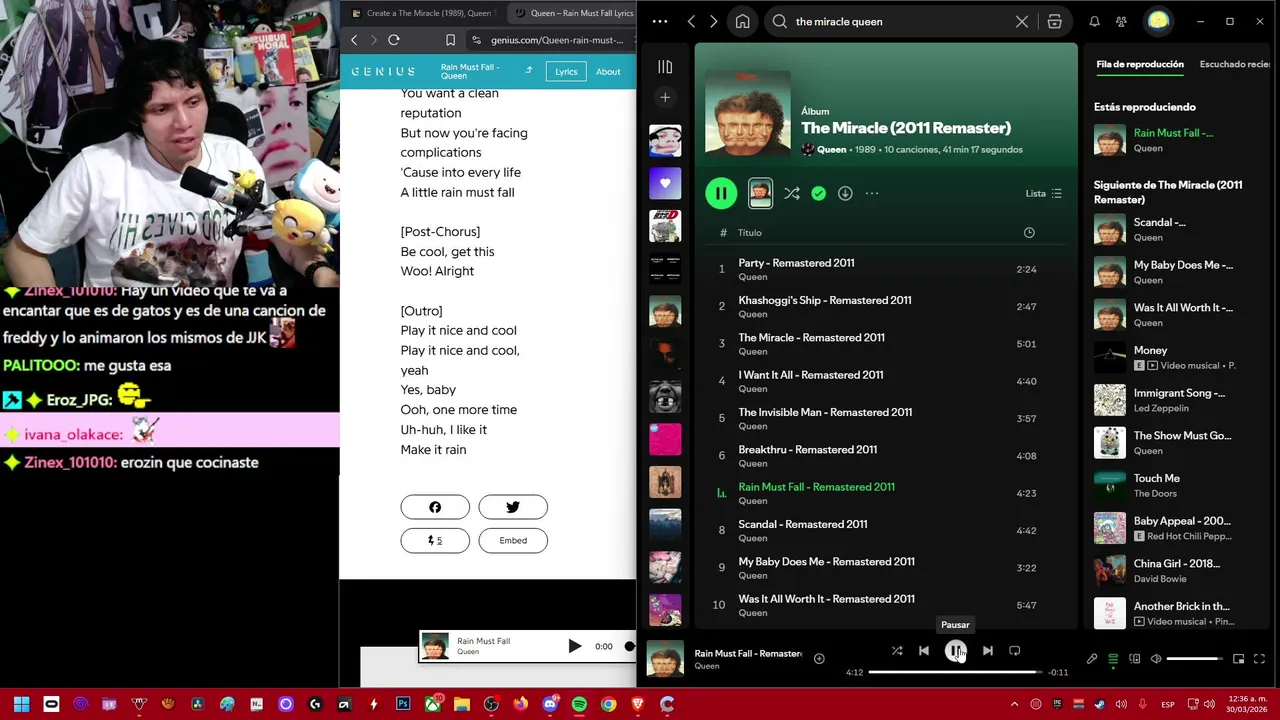Click the Spotify search box
Image resolution: width=1280 pixels, height=720 pixels.
[900, 21]
